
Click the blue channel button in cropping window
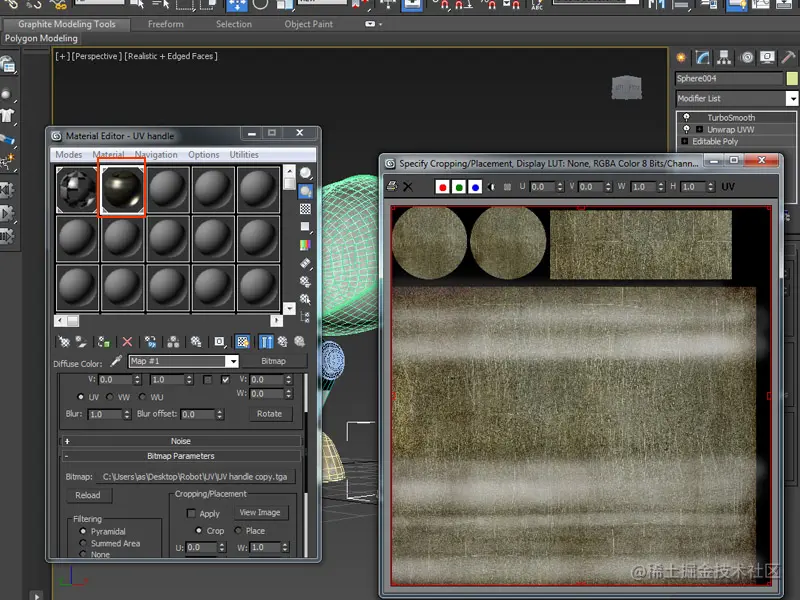[475, 187]
